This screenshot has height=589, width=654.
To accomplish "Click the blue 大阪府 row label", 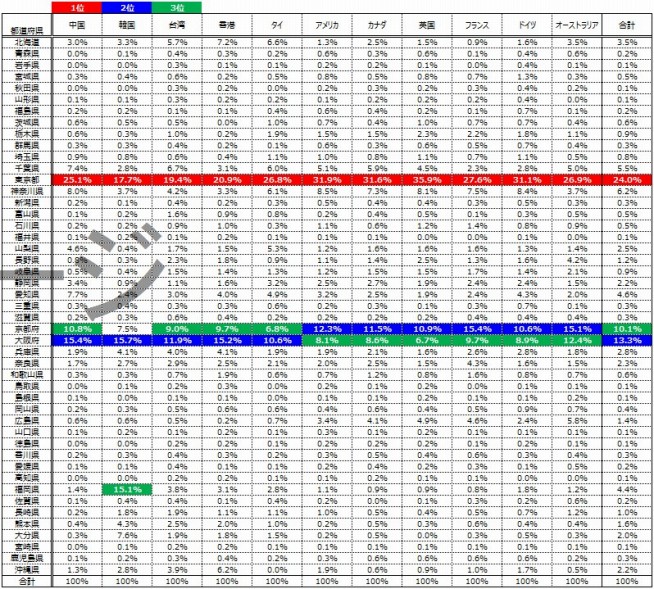I will pyautogui.click(x=28, y=340).
